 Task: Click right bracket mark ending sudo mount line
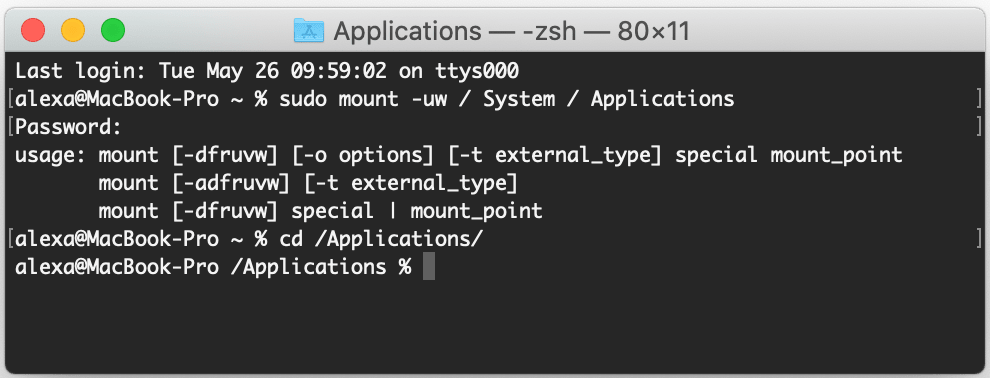pyautogui.click(x=978, y=99)
